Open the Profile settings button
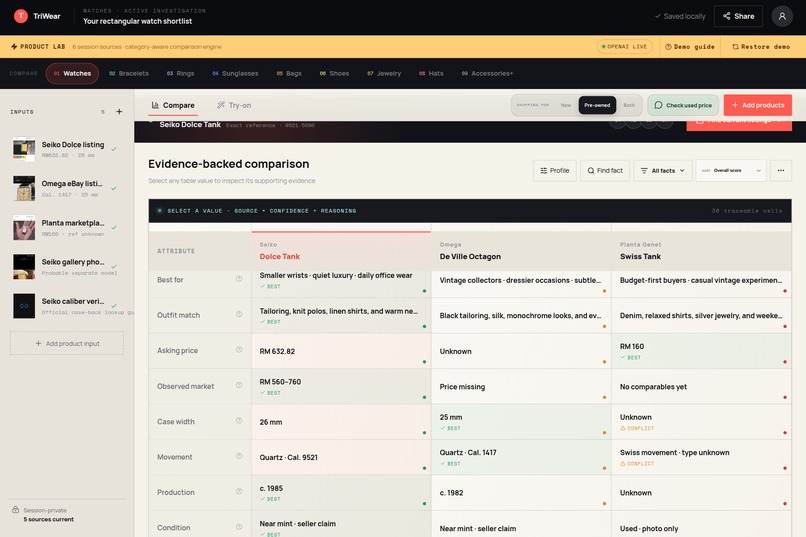This screenshot has width=806, height=537. click(555, 171)
